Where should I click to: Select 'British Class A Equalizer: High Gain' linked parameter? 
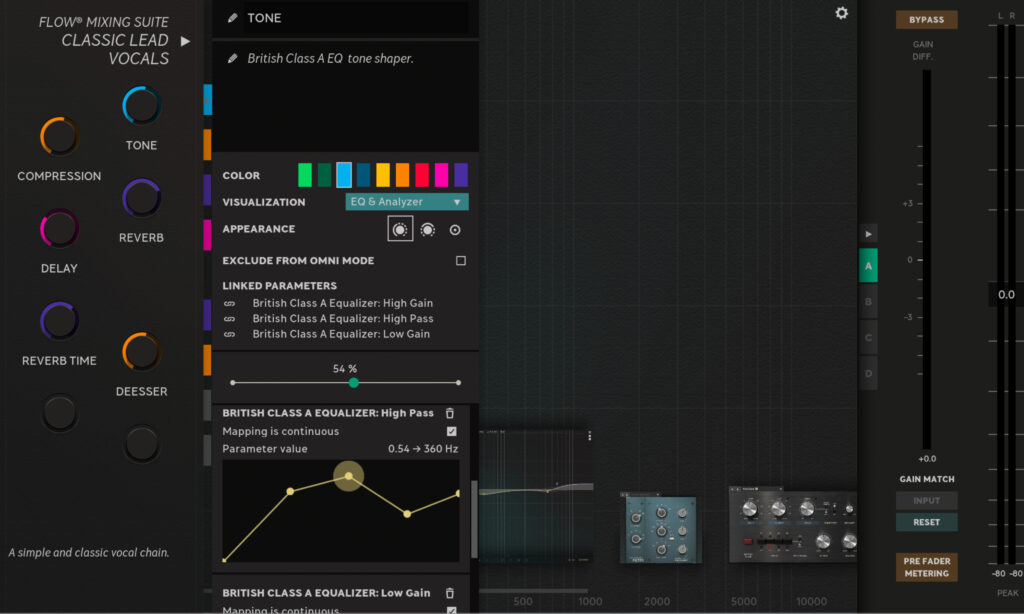[x=343, y=303]
